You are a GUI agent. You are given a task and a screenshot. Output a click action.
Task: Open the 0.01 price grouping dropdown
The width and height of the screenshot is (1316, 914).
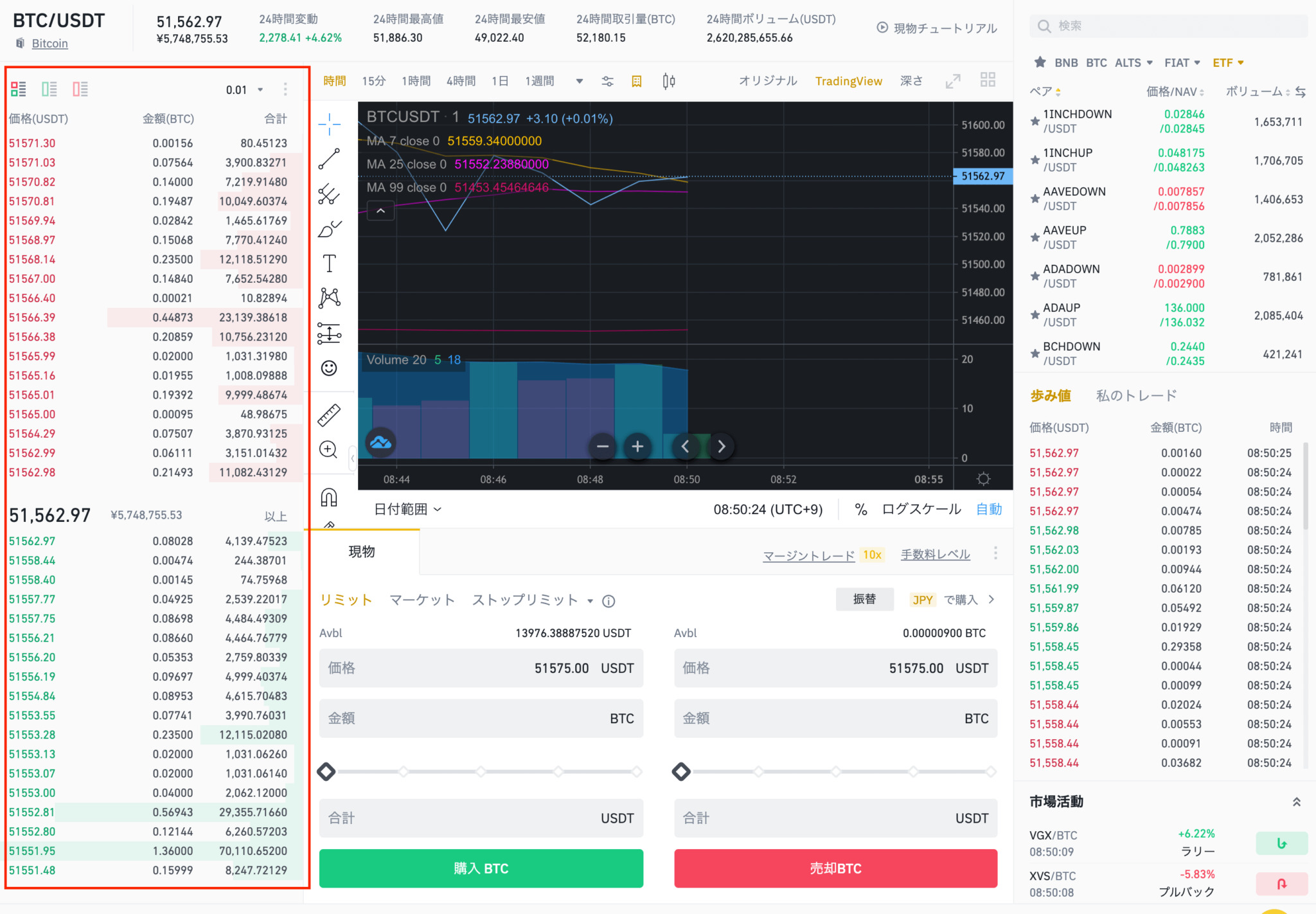click(245, 90)
